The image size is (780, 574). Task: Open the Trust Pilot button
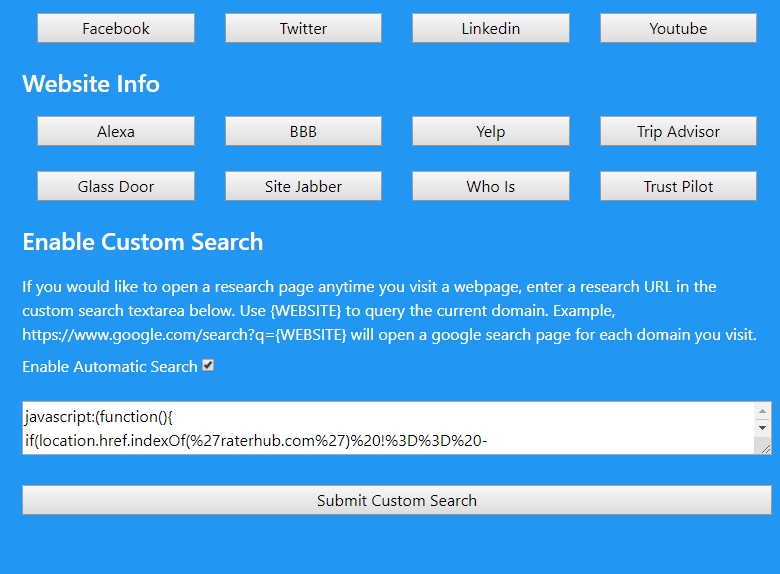[678, 186]
